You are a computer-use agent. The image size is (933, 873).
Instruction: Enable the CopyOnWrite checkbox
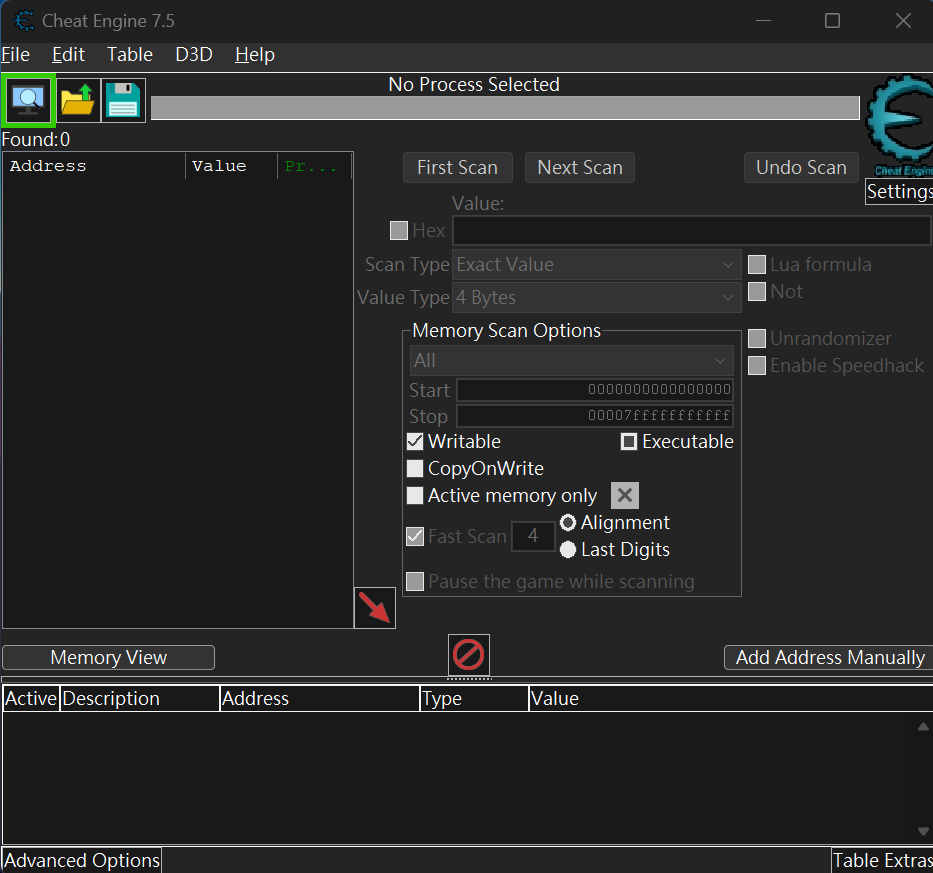pos(415,468)
